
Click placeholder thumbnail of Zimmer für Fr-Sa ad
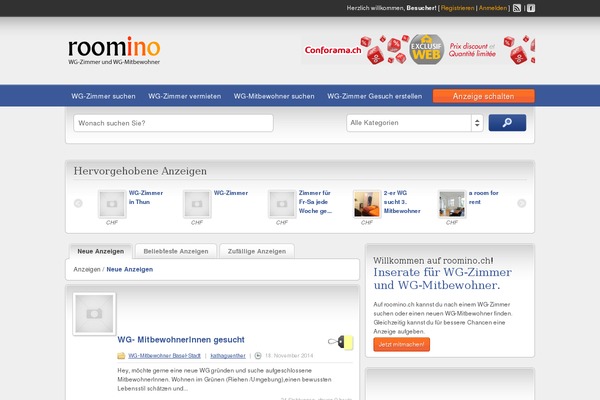coord(282,204)
